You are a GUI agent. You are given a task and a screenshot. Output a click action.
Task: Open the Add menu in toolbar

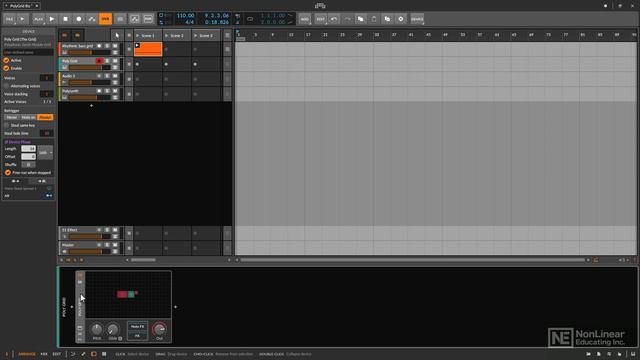[x=304, y=19]
